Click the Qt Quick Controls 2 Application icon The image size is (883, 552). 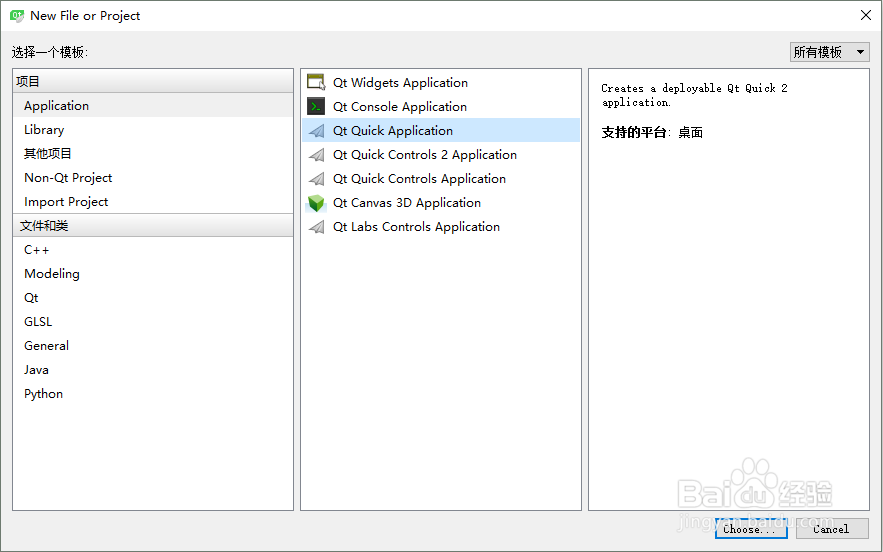317,154
